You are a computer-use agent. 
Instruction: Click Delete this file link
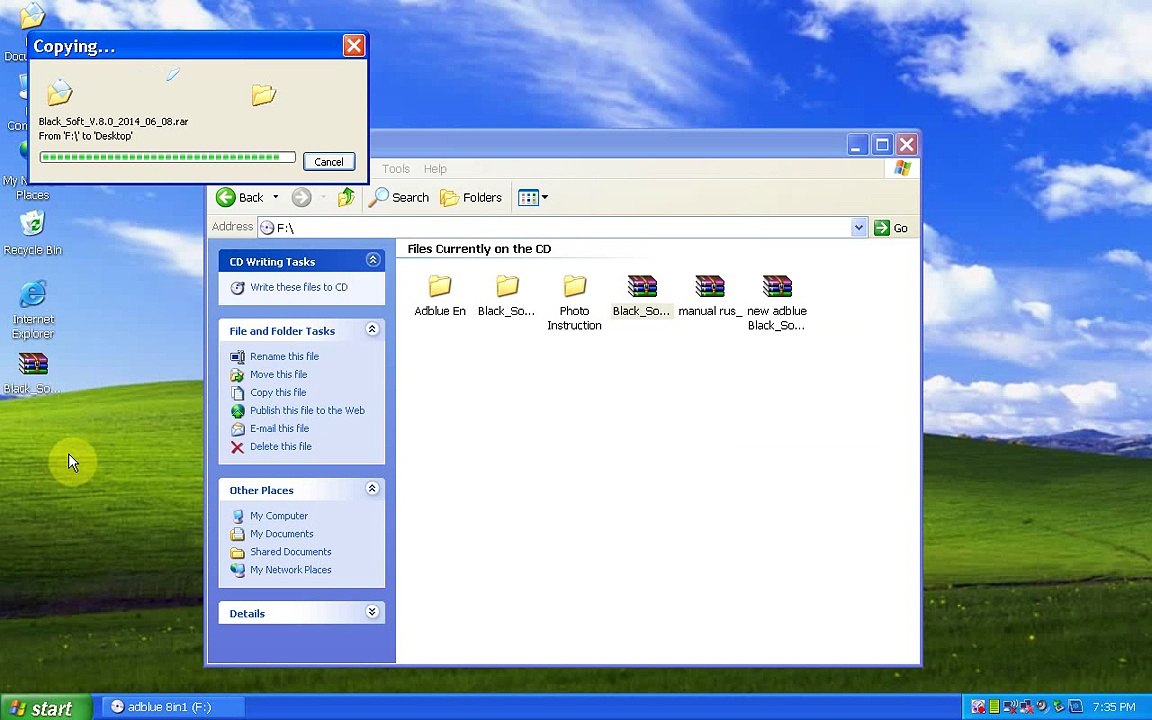pyautogui.click(x=281, y=446)
